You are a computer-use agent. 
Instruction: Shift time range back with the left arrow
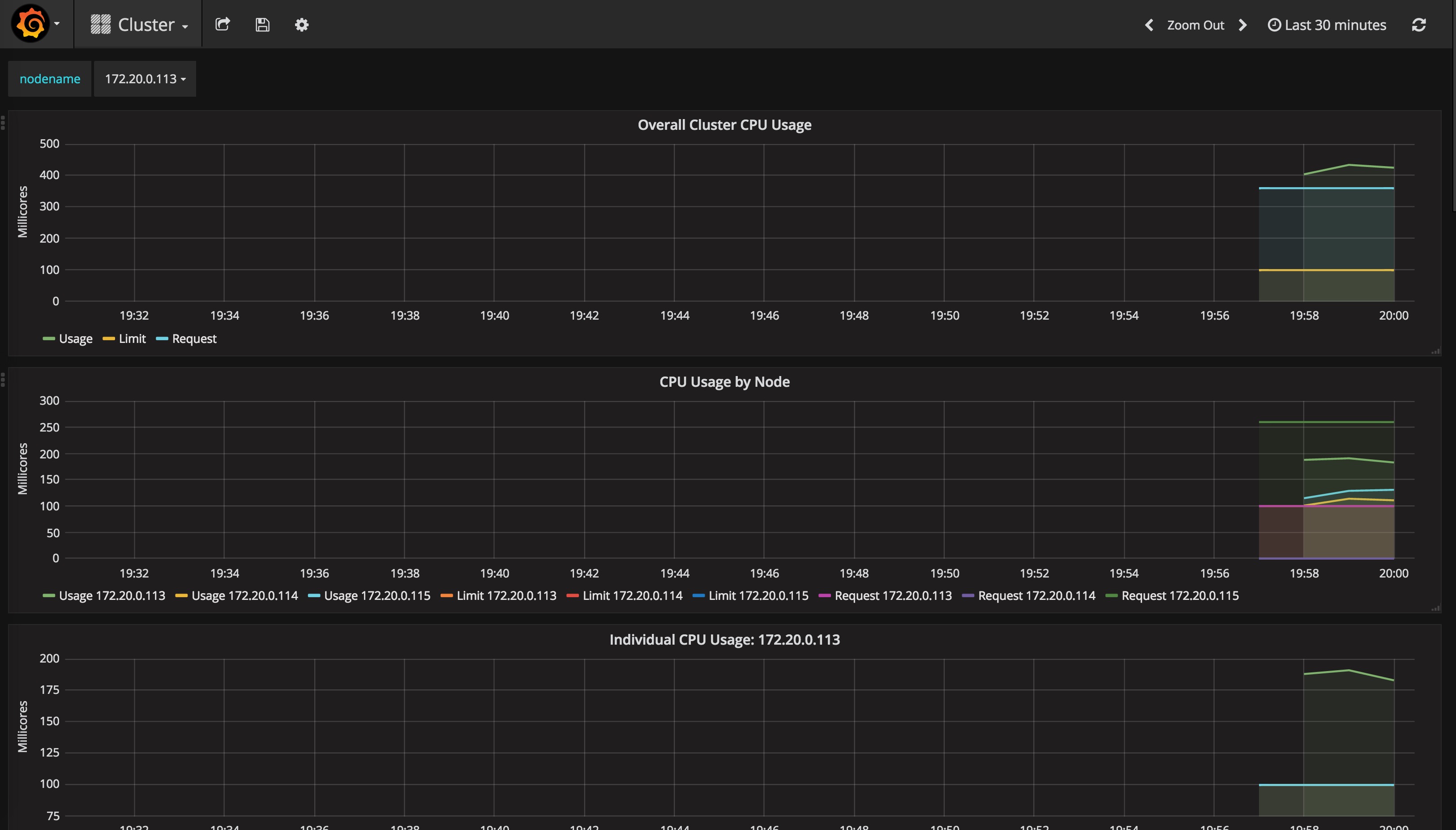click(x=1149, y=25)
